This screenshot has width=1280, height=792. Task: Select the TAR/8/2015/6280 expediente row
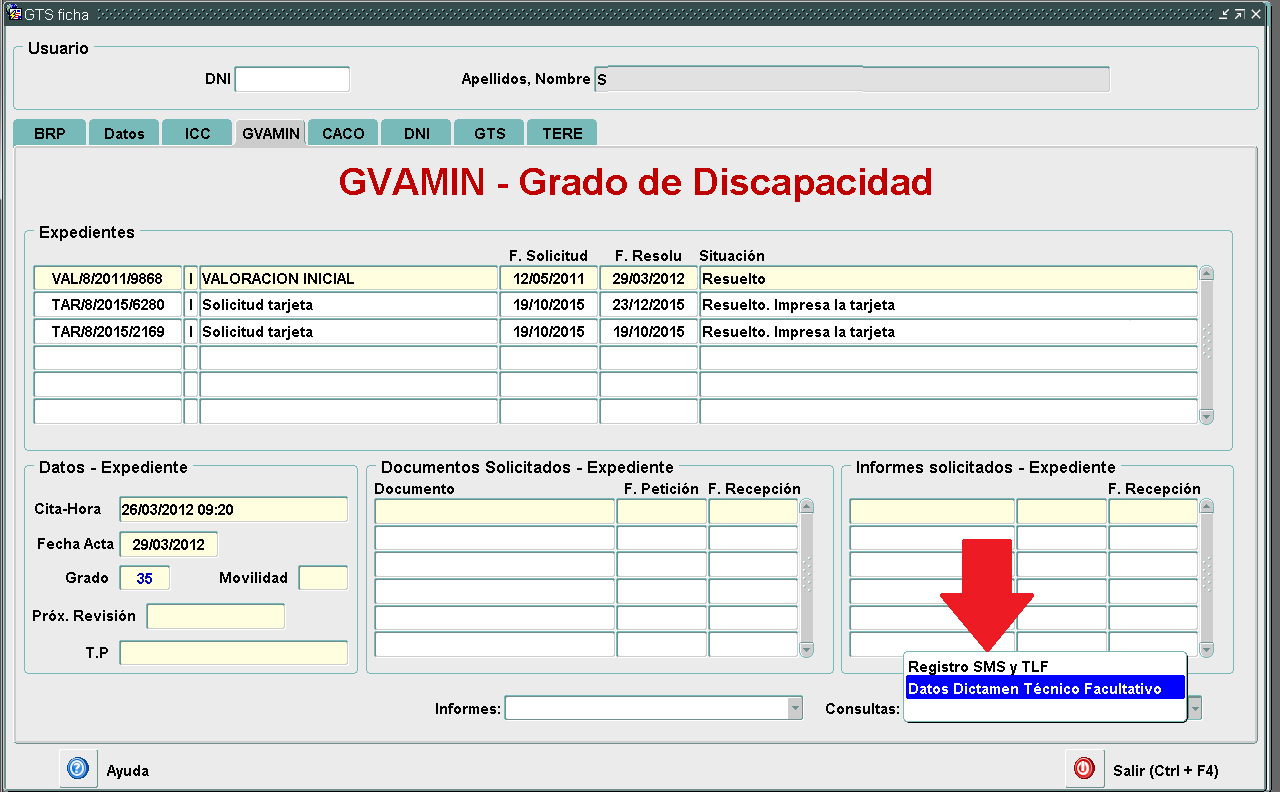[107, 305]
